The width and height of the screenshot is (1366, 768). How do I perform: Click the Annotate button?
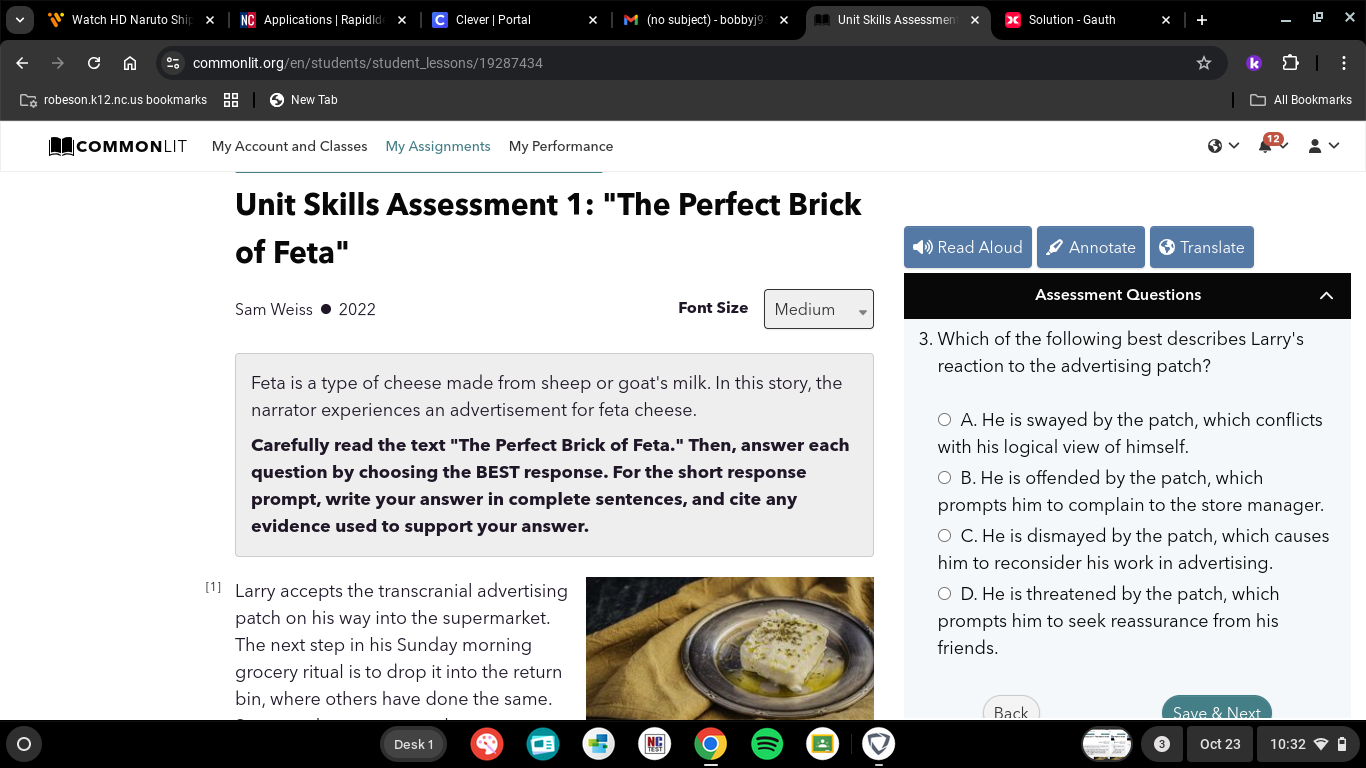(x=1091, y=247)
